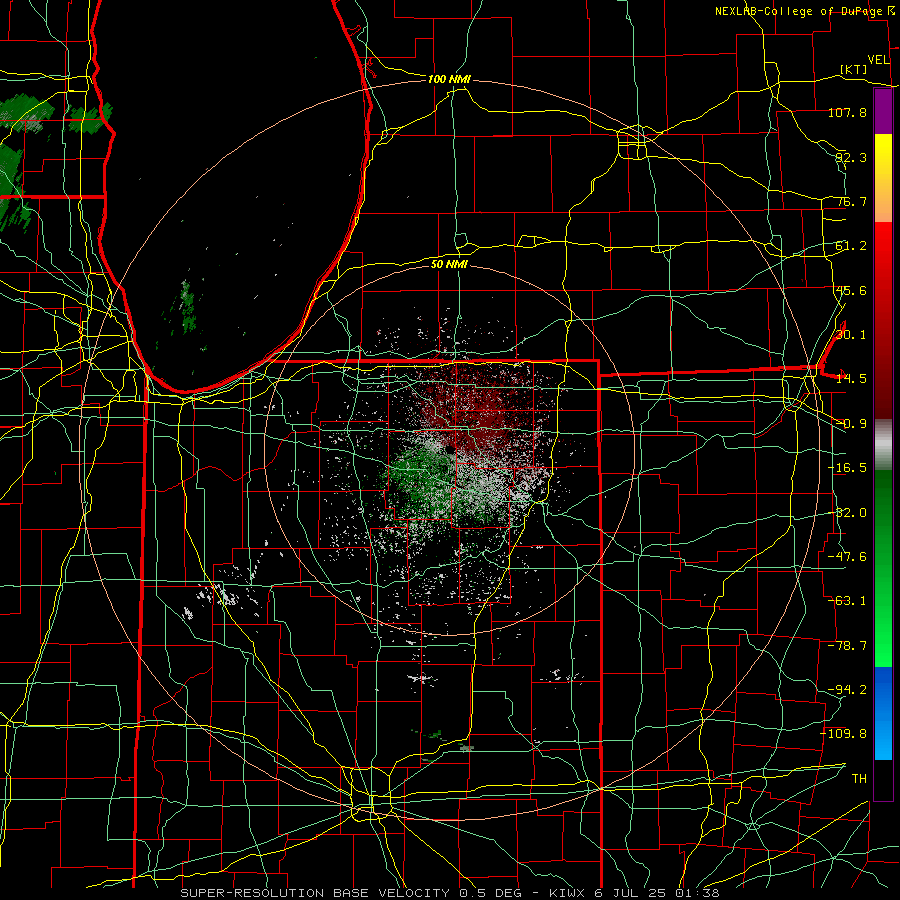Click the 50 NMI range ring label

coord(449,264)
